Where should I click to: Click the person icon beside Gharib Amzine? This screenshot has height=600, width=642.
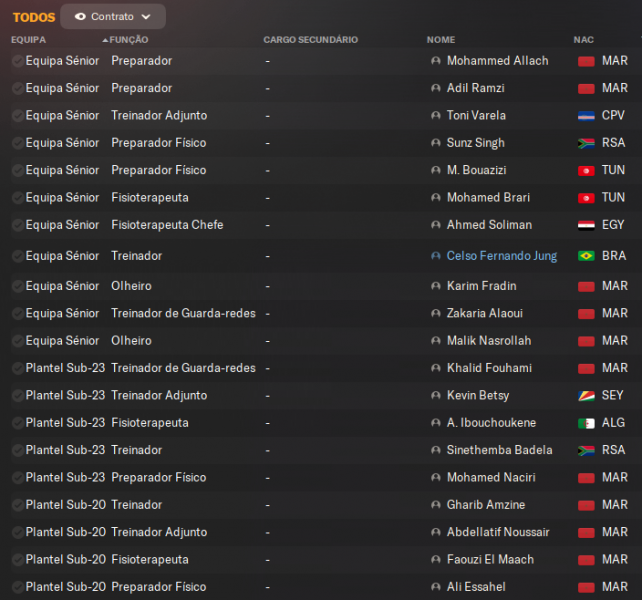435,505
